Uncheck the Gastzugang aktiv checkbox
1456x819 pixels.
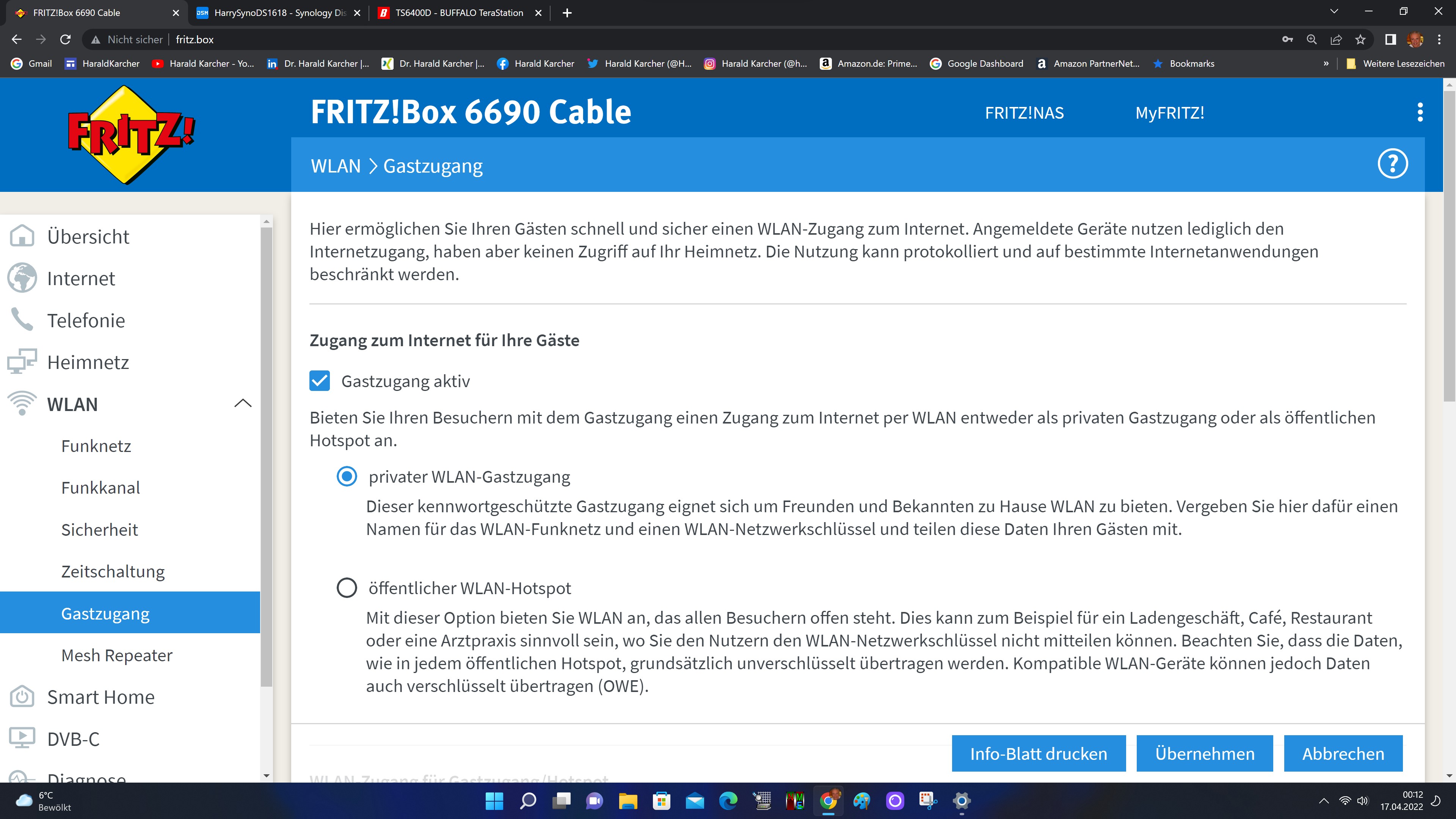[319, 381]
